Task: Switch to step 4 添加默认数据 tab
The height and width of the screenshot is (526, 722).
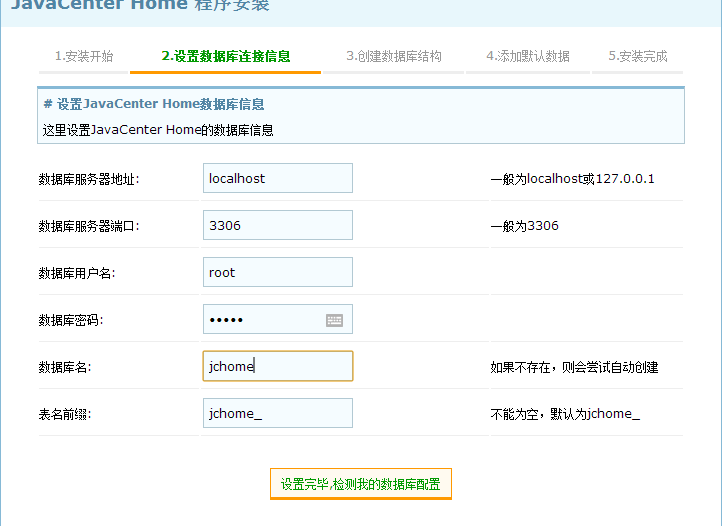Action: 528,56
